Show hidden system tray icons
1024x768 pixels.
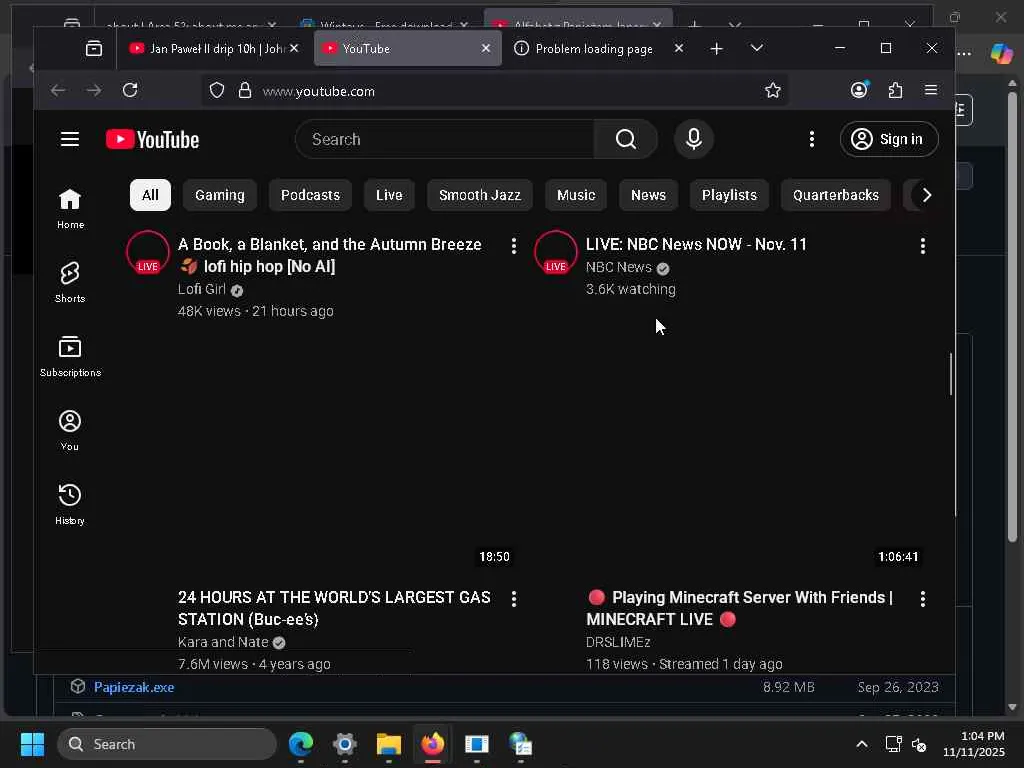pyautogui.click(x=862, y=744)
